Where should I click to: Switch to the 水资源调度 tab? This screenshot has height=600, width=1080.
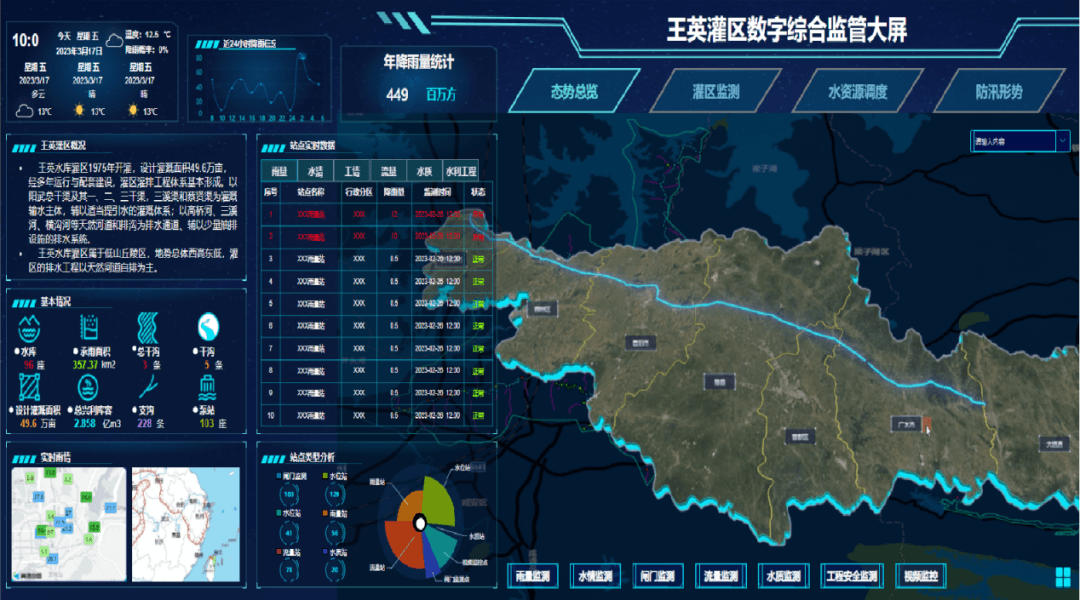[x=857, y=92]
